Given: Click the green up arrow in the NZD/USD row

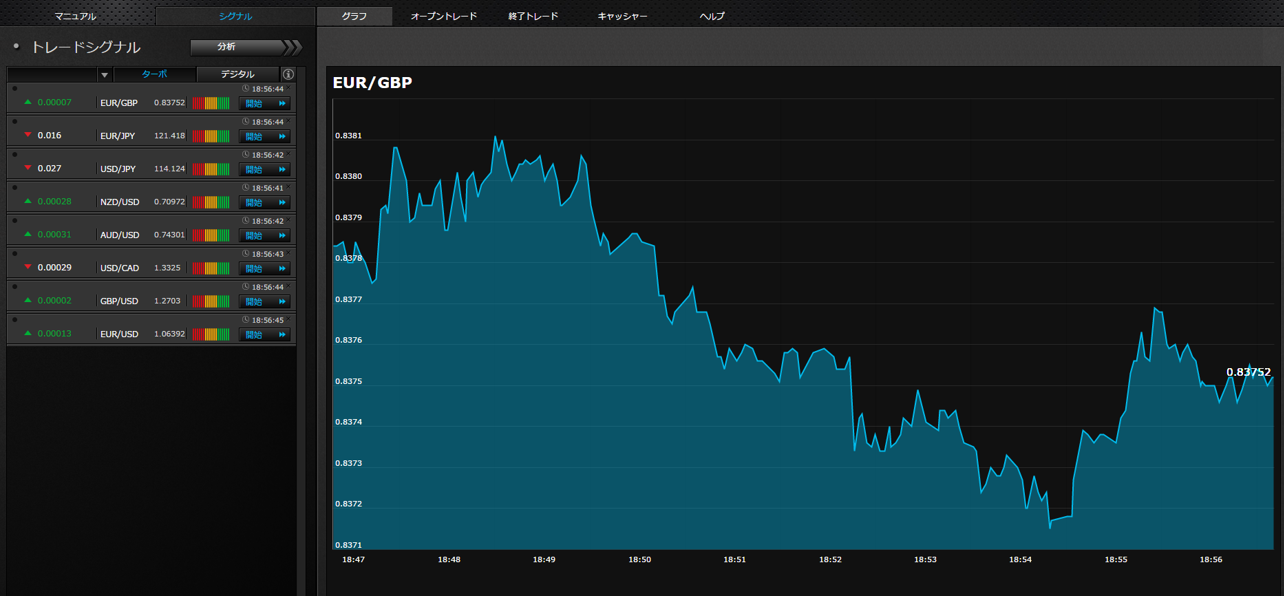Looking at the screenshot, I should [28, 201].
